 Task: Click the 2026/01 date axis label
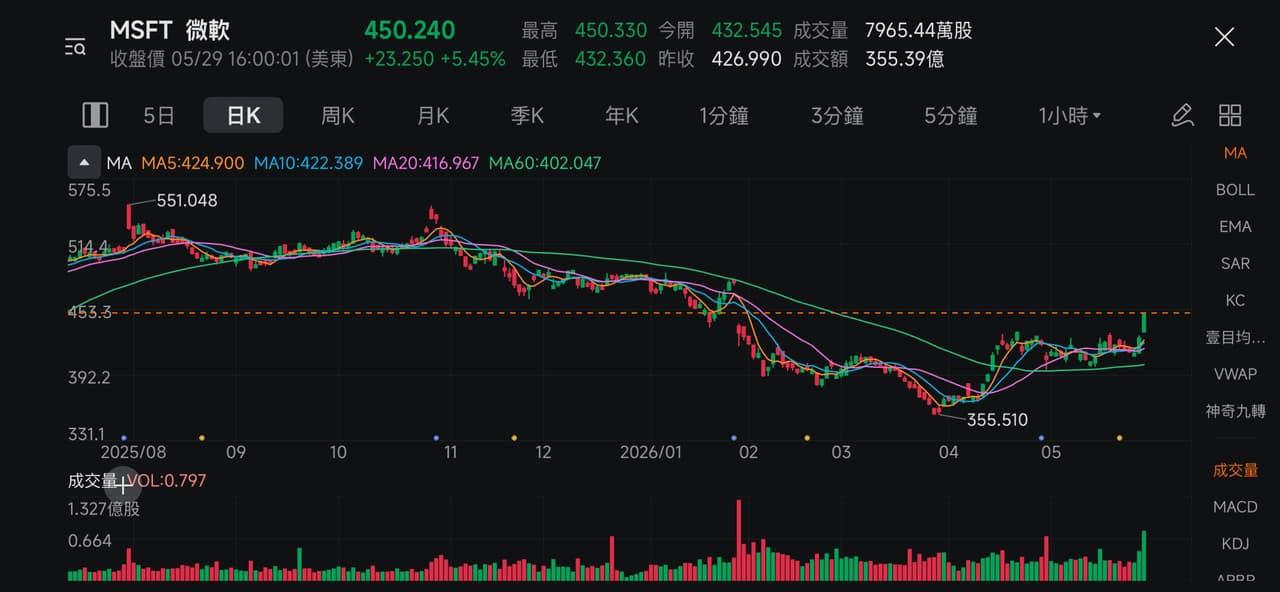click(650, 452)
